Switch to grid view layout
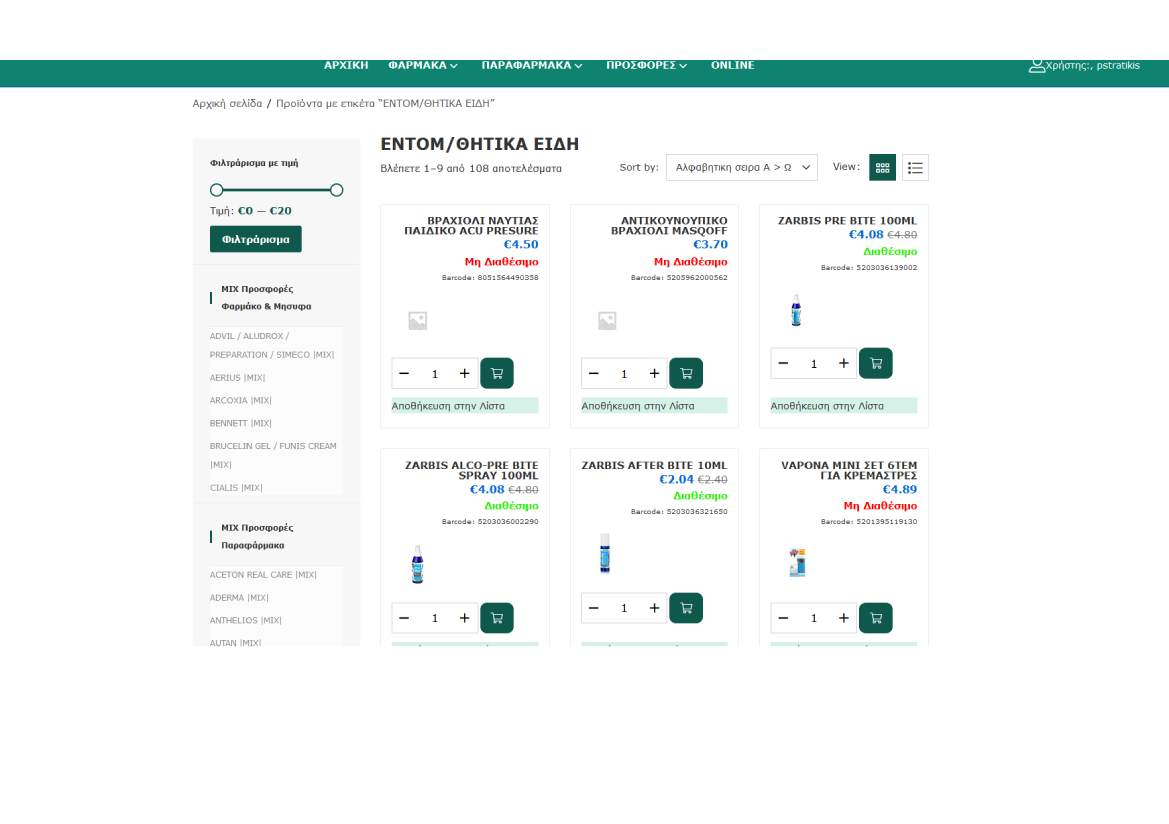The width and height of the screenshot is (1169, 824). [882, 168]
